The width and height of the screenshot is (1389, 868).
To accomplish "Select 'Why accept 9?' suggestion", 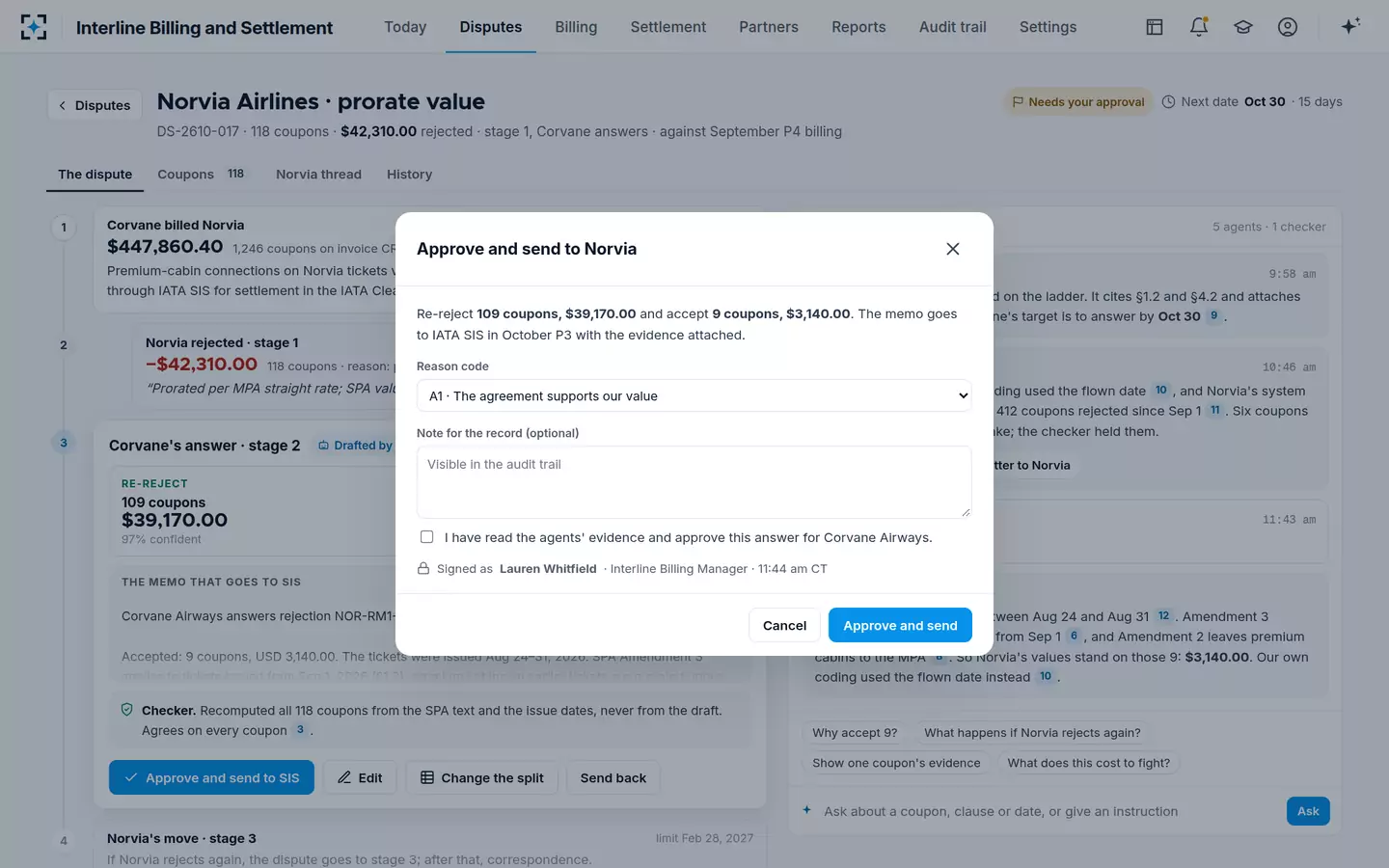I will [x=855, y=733].
